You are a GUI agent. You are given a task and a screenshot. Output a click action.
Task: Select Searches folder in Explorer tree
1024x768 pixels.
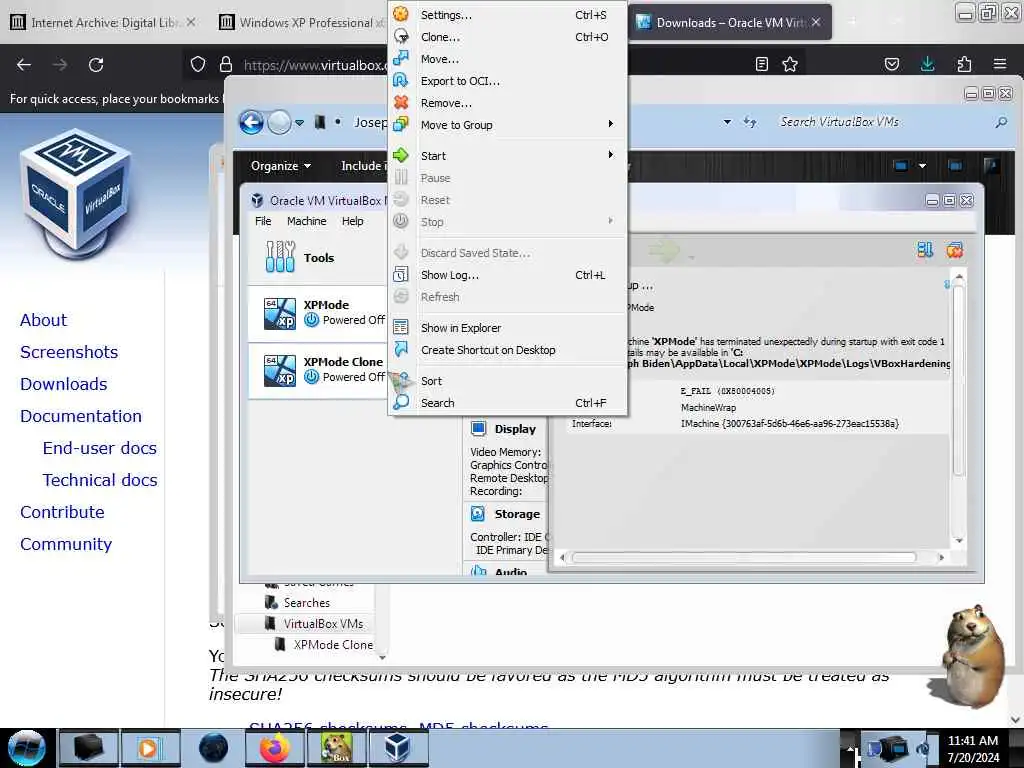click(306, 603)
